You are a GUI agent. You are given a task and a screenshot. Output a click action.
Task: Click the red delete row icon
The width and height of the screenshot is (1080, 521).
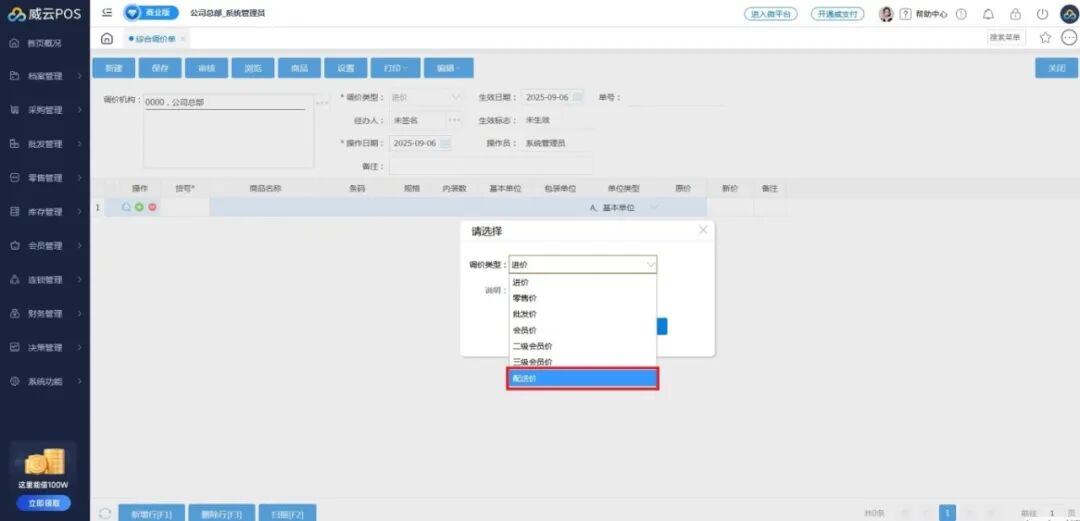(152, 207)
